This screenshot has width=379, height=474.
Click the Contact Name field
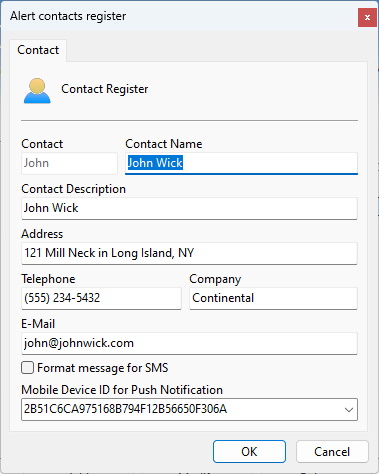[241, 163]
